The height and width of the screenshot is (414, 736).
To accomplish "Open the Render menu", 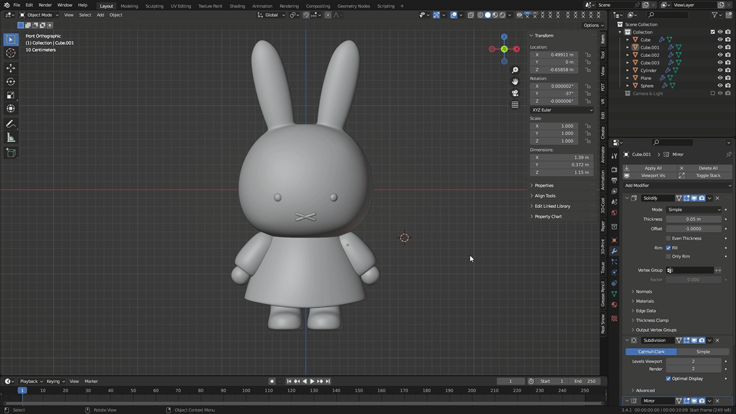I will (x=45, y=5).
